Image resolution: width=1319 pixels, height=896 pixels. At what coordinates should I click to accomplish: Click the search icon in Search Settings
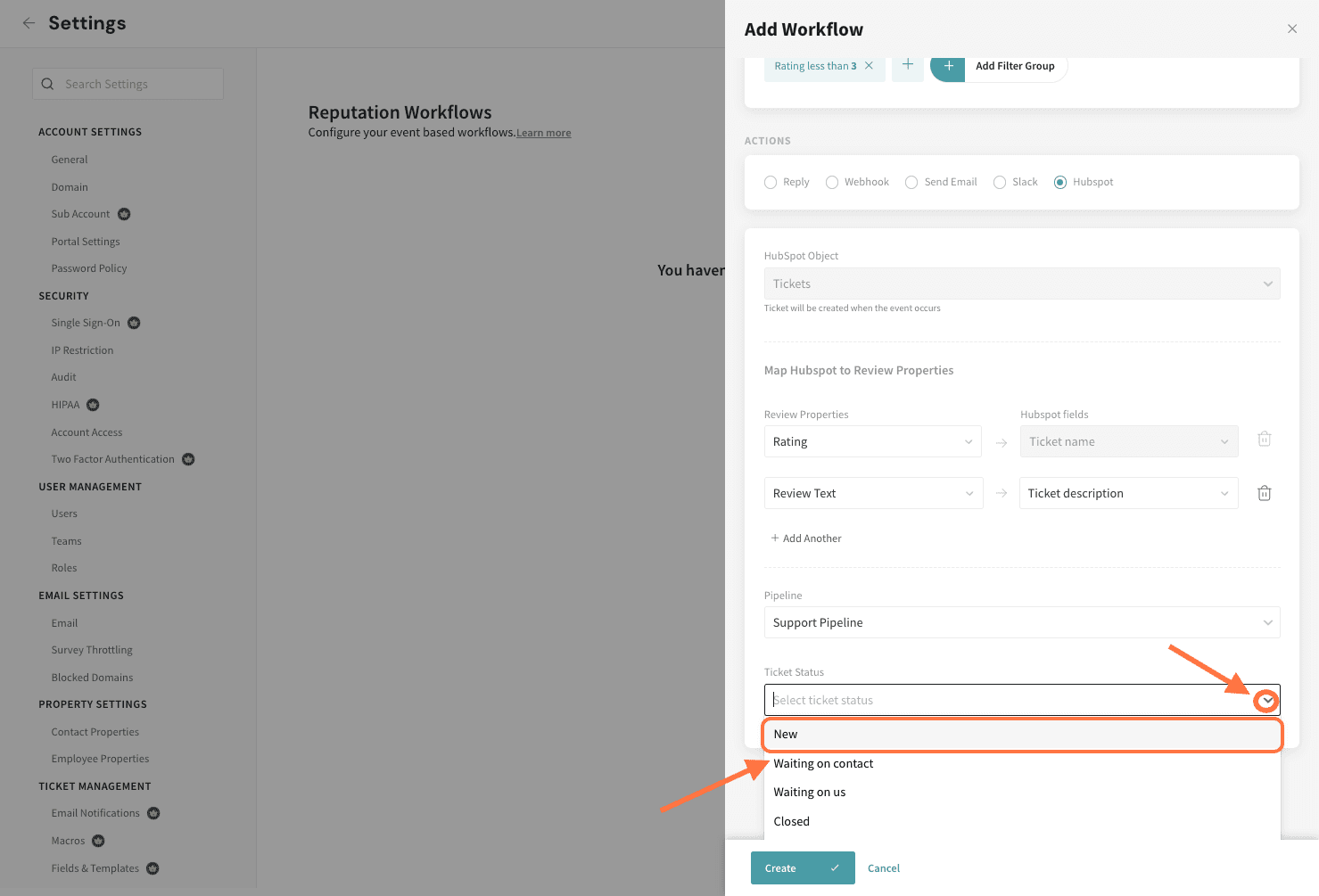(x=48, y=84)
